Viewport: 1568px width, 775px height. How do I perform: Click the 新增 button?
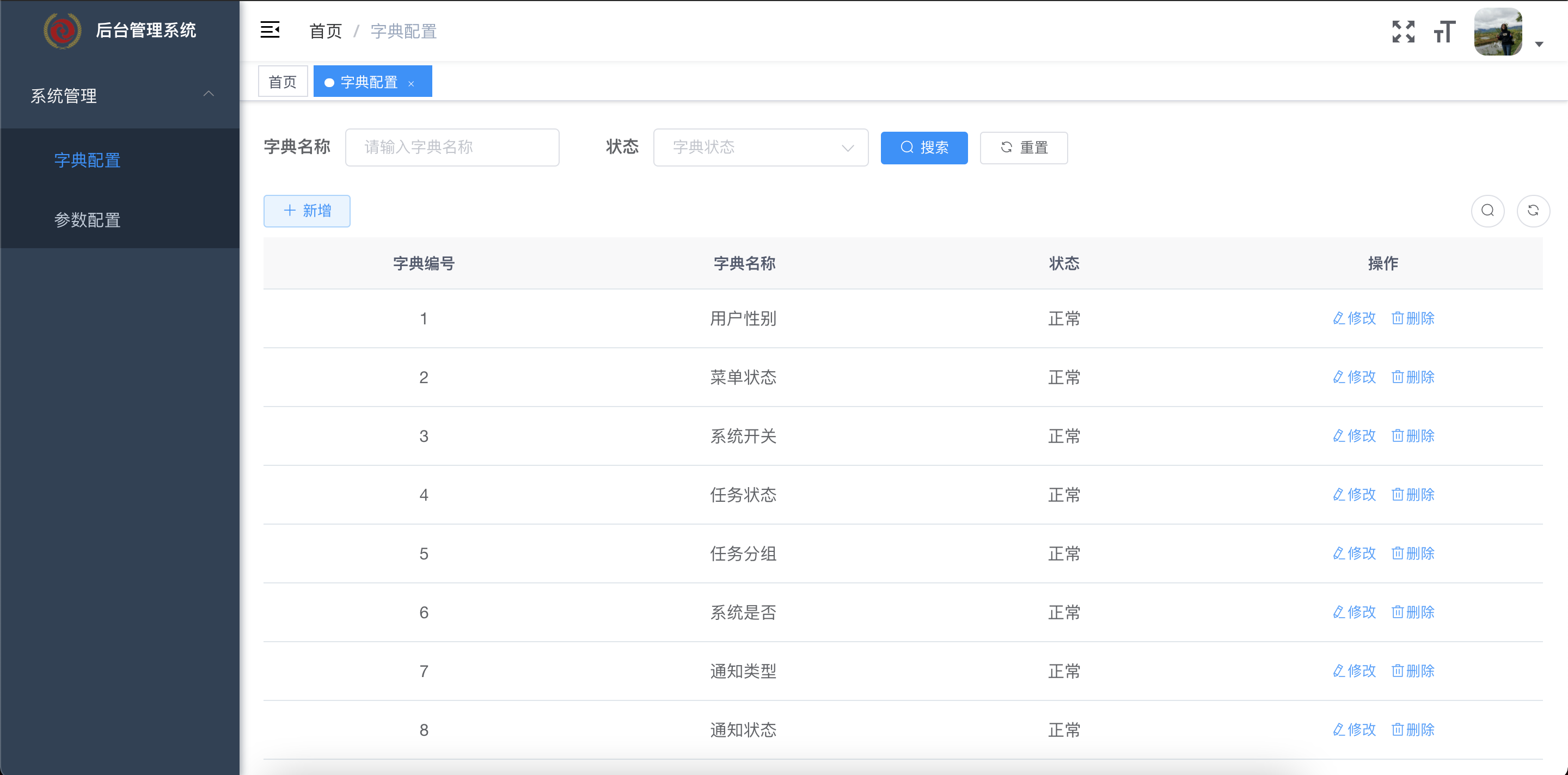point(307,211)
